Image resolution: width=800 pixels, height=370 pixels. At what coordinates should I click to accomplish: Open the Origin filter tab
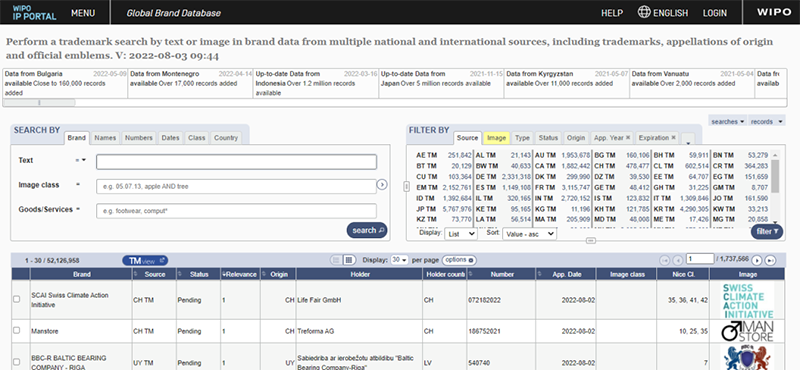tap(576, 138)
